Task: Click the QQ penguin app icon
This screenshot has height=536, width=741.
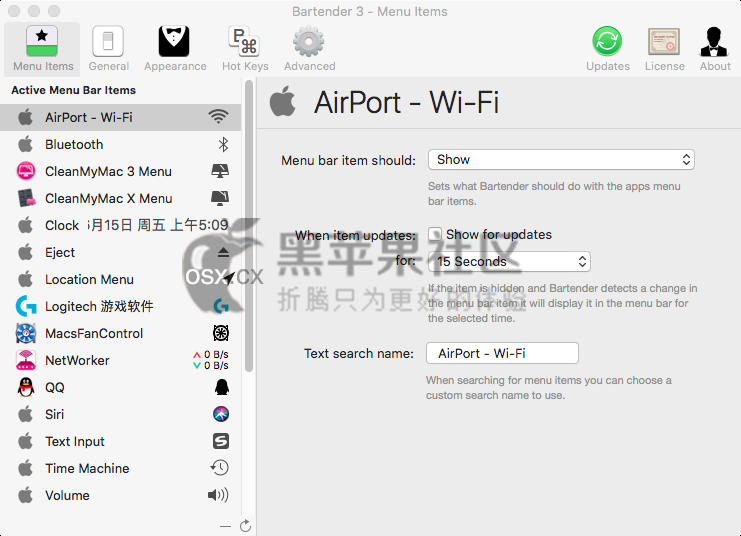Action: coord(26,387)
